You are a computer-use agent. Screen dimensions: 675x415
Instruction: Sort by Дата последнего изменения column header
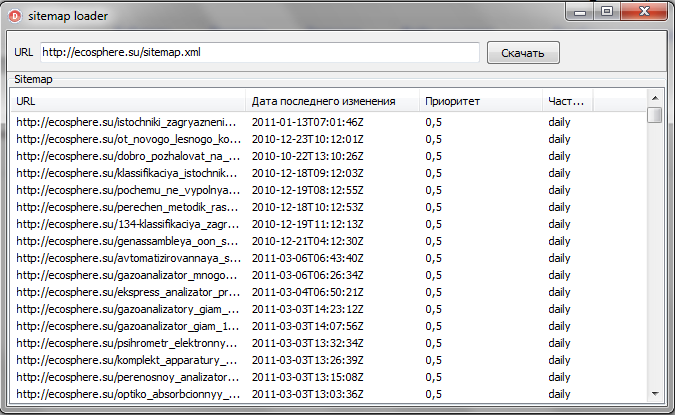(332, 101)
